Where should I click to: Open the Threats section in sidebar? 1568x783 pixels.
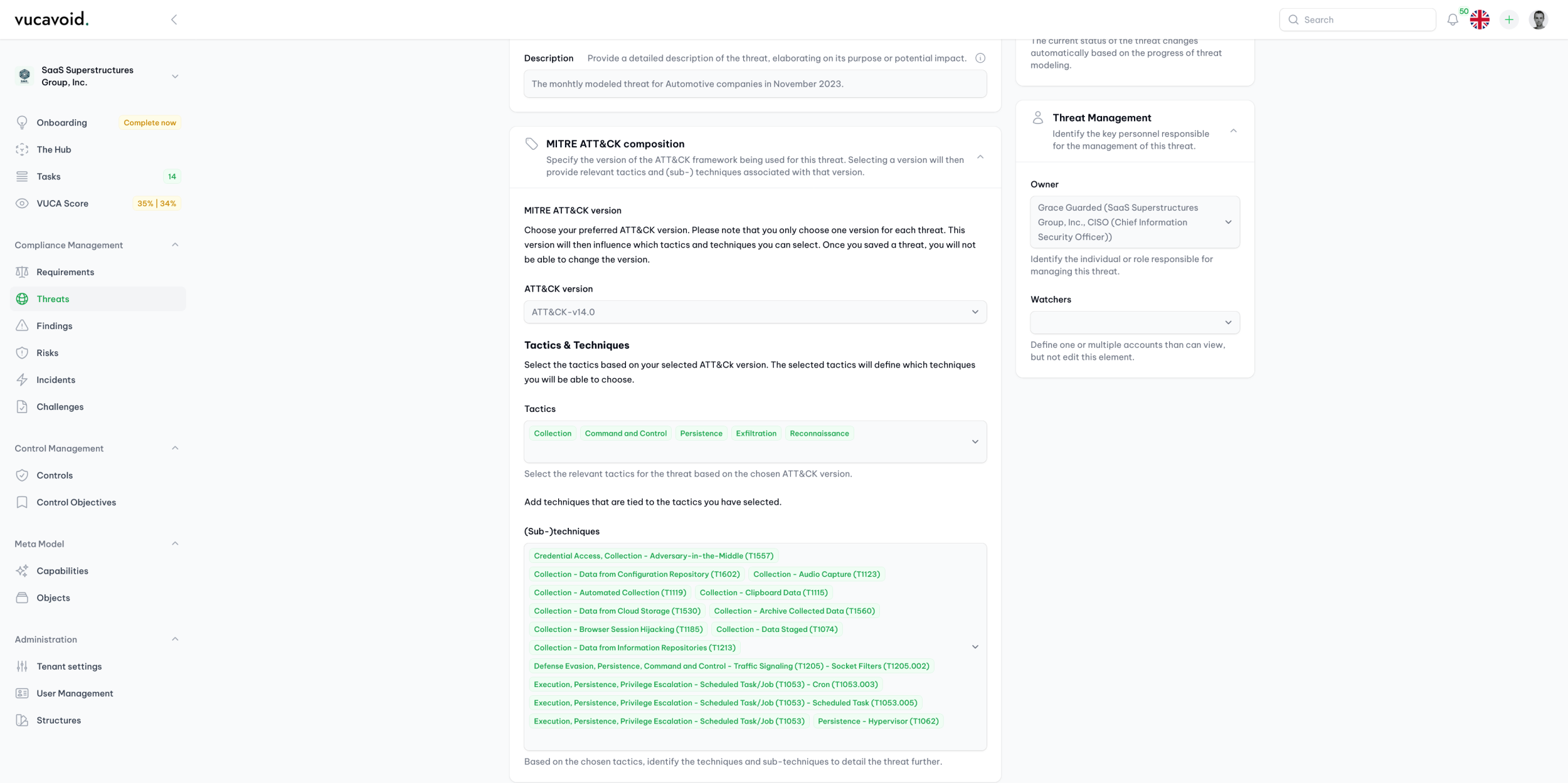53,298
